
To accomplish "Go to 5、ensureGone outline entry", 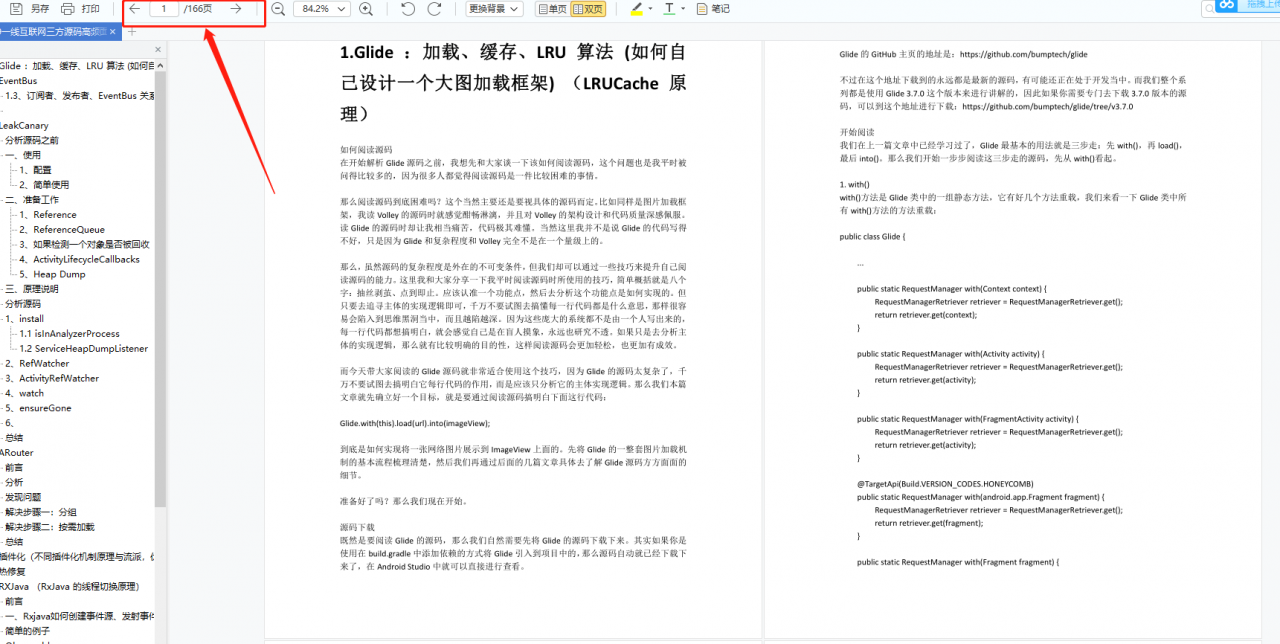I will (38, 408).
